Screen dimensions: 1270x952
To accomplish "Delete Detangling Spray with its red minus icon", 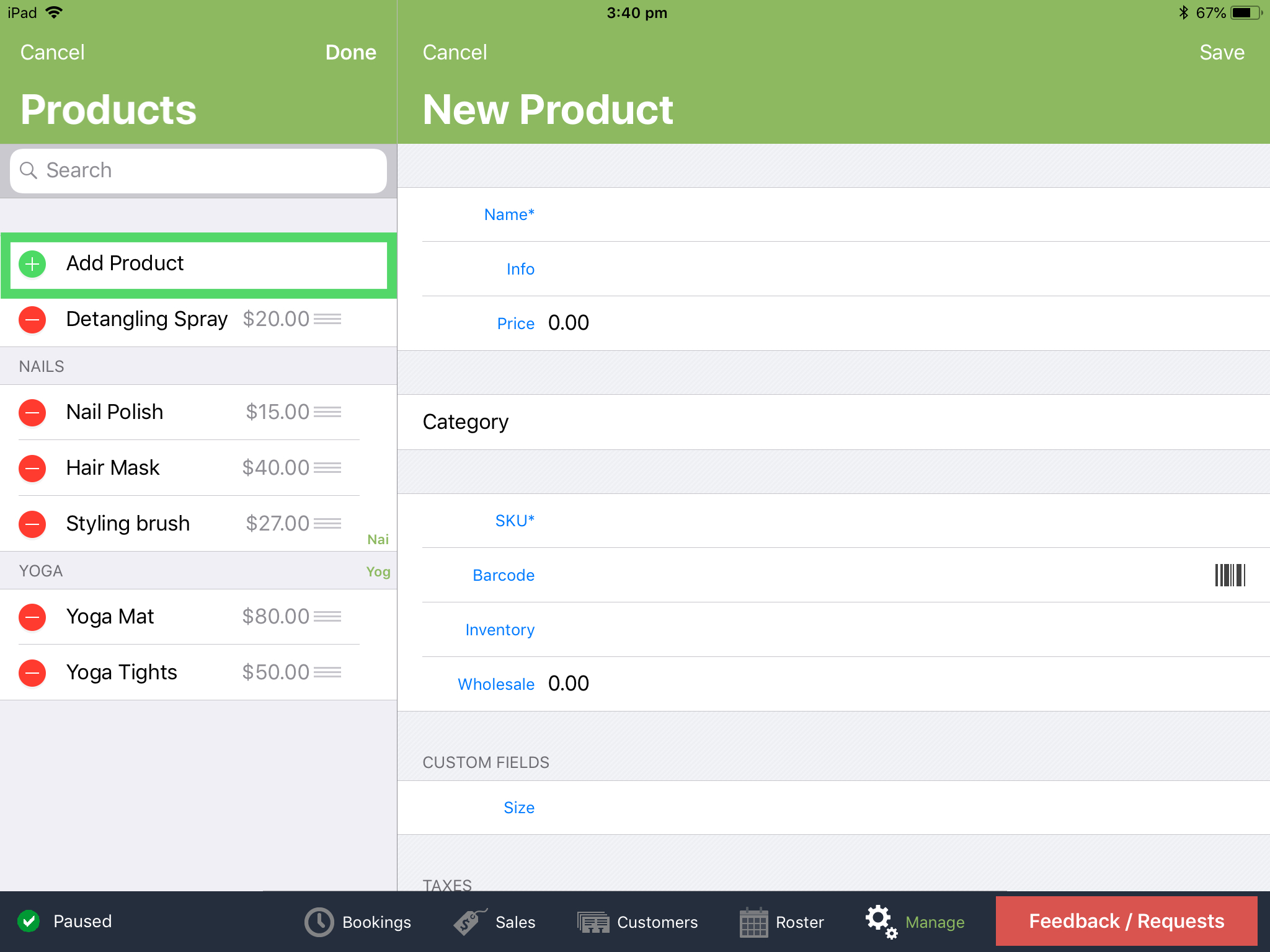I will point(32,320).
